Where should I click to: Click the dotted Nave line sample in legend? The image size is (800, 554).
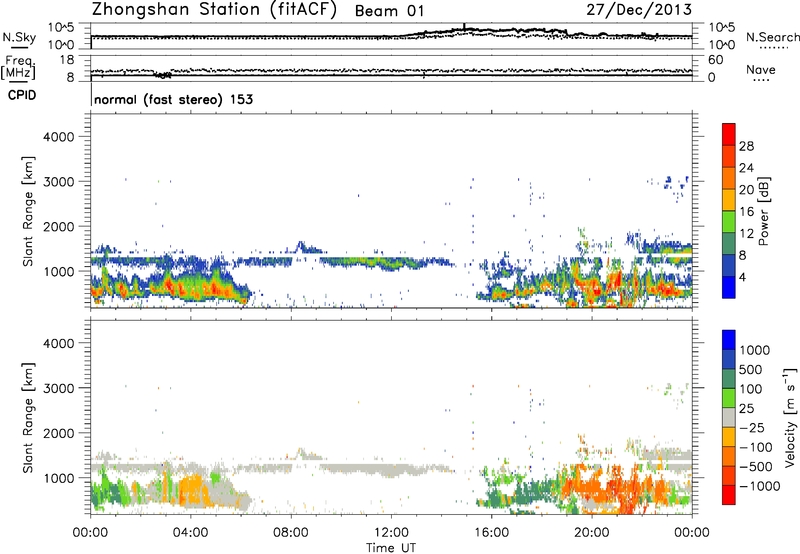(x=761, y=80)
